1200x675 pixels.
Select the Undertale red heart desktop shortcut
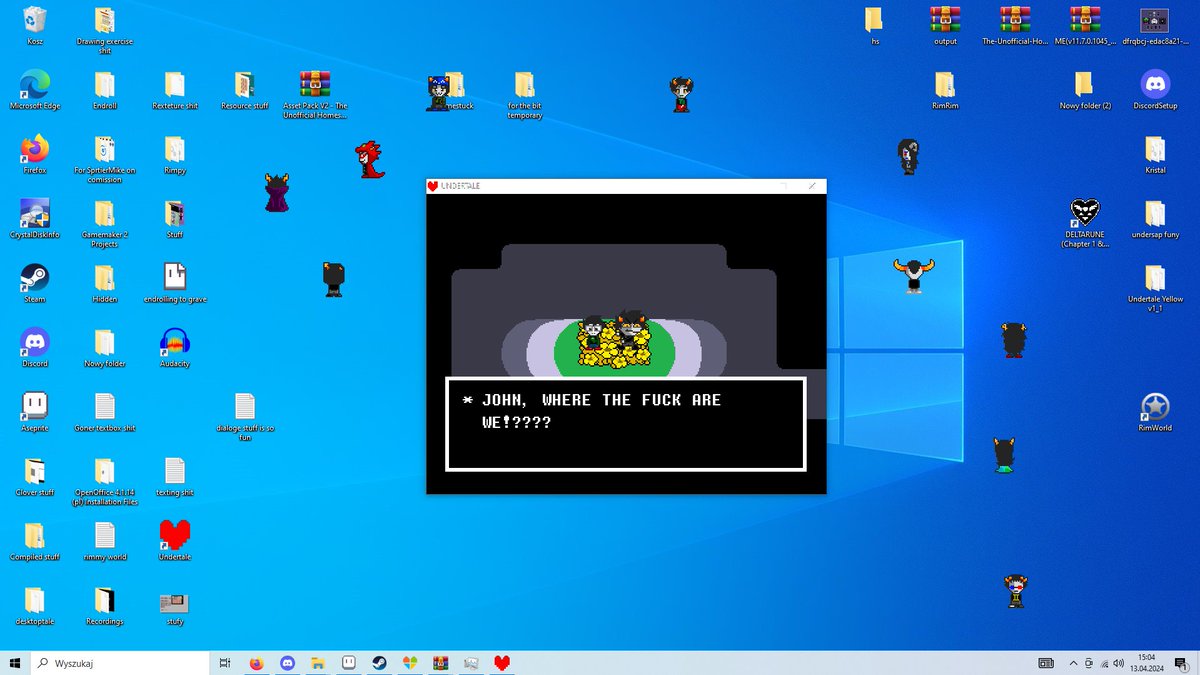click(x=174, y=541)
